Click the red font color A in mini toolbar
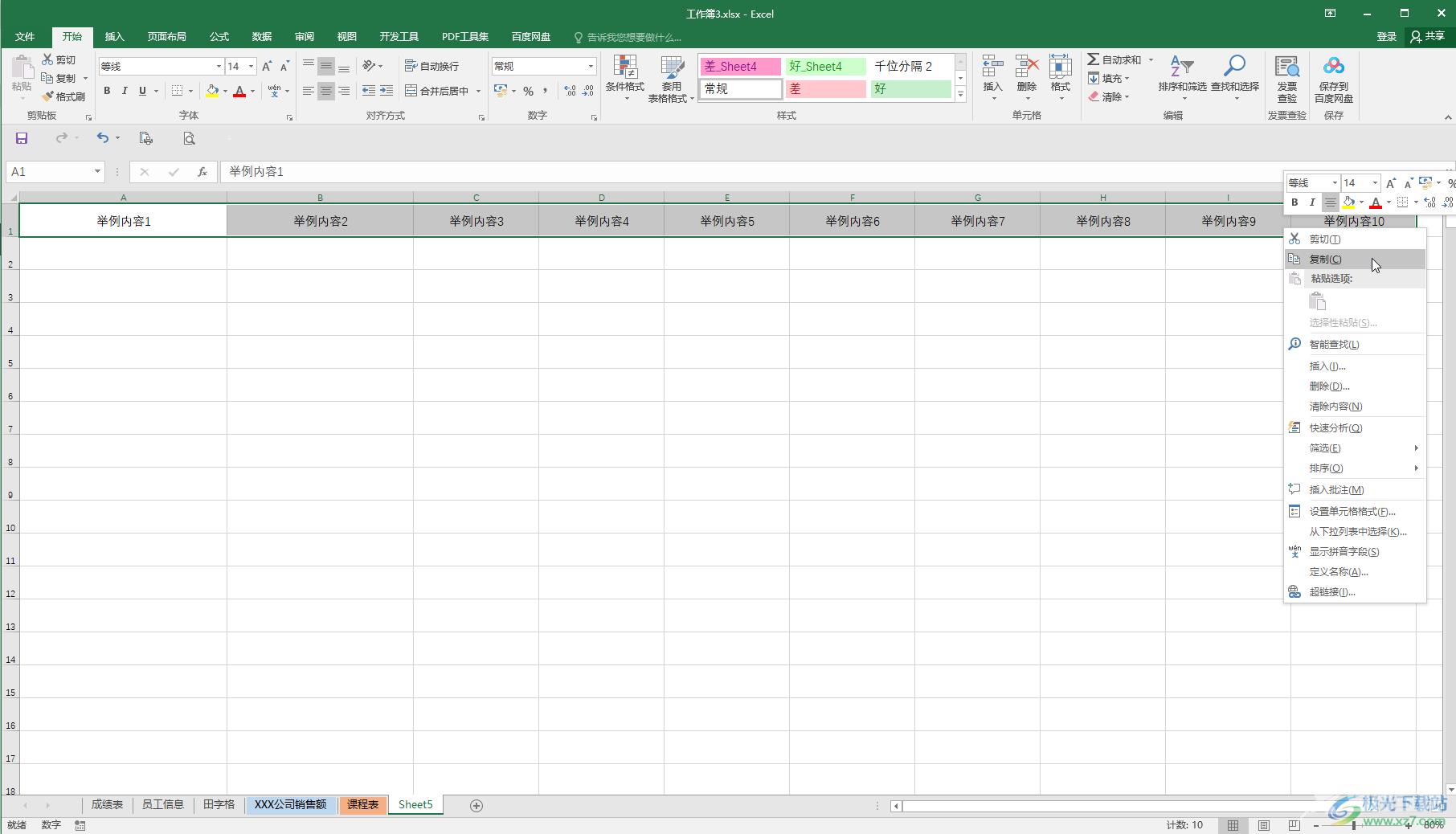This screenshot has height=834, width=1456. coord(1375,202)
